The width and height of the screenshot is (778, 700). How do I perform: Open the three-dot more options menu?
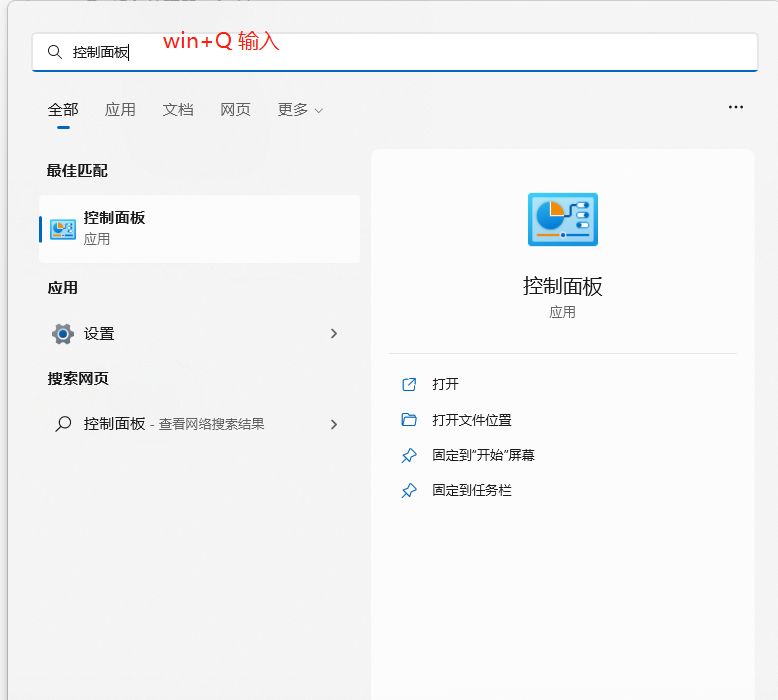pyautogui.click(x=736, y=107)
